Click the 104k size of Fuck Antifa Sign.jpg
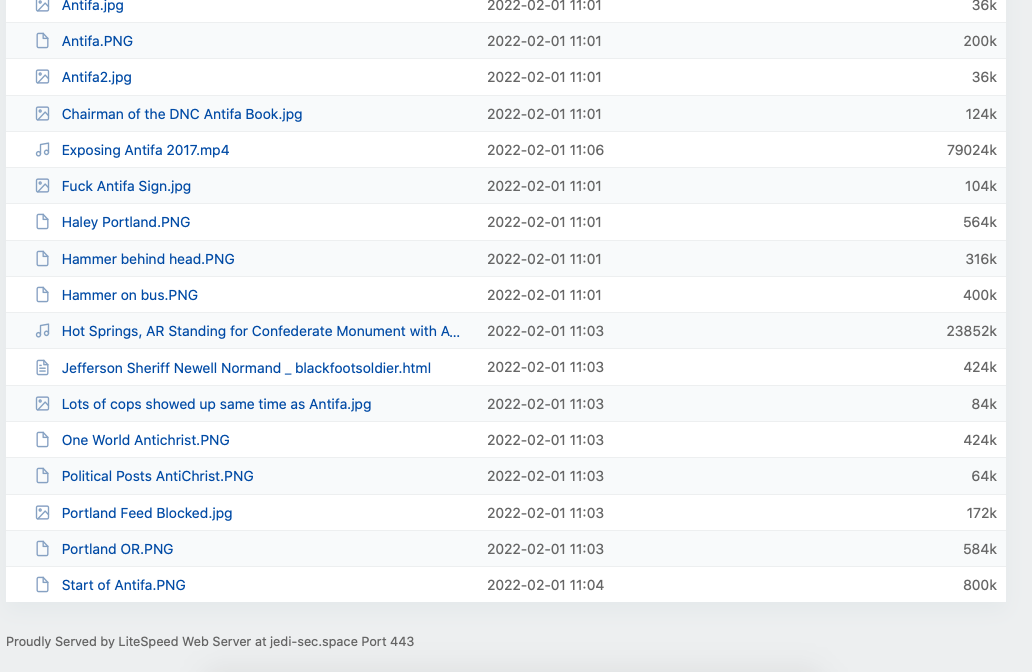 pyautogui.click(x=981, y=186)
